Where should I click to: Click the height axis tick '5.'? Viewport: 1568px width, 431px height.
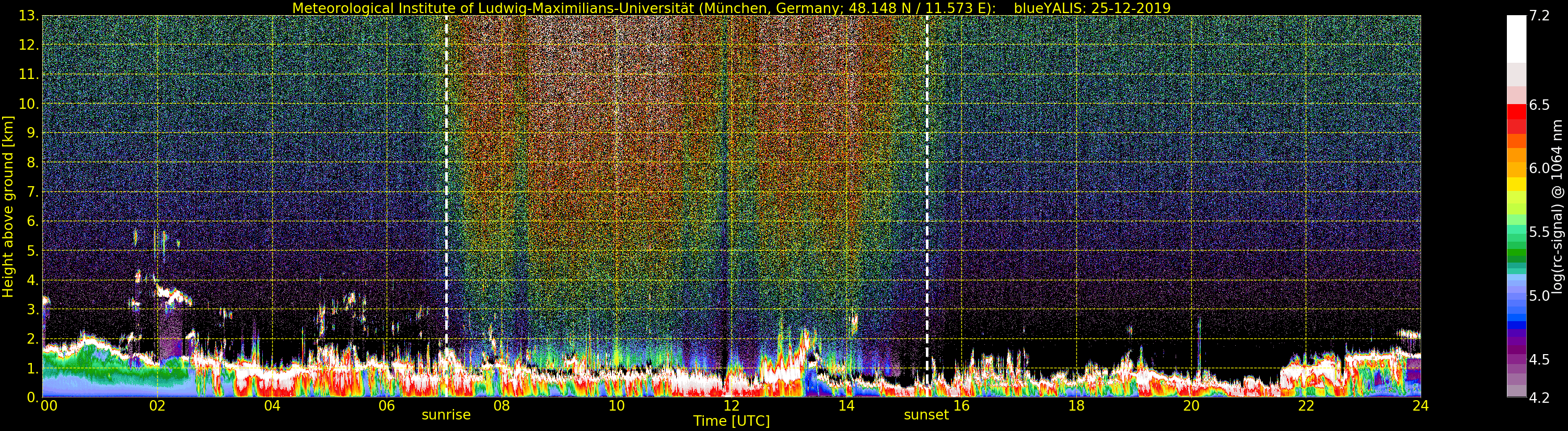coord(33,251)
